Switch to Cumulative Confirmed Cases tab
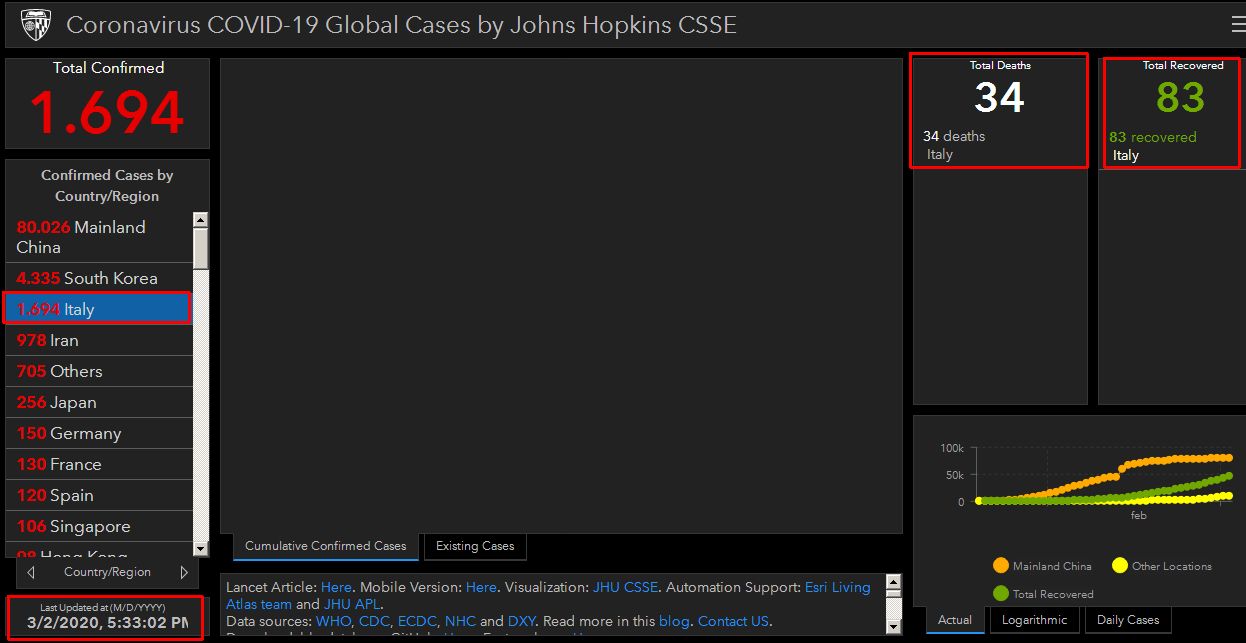The height and width of the screenshot is (643, 1246). tap(326, 546)
